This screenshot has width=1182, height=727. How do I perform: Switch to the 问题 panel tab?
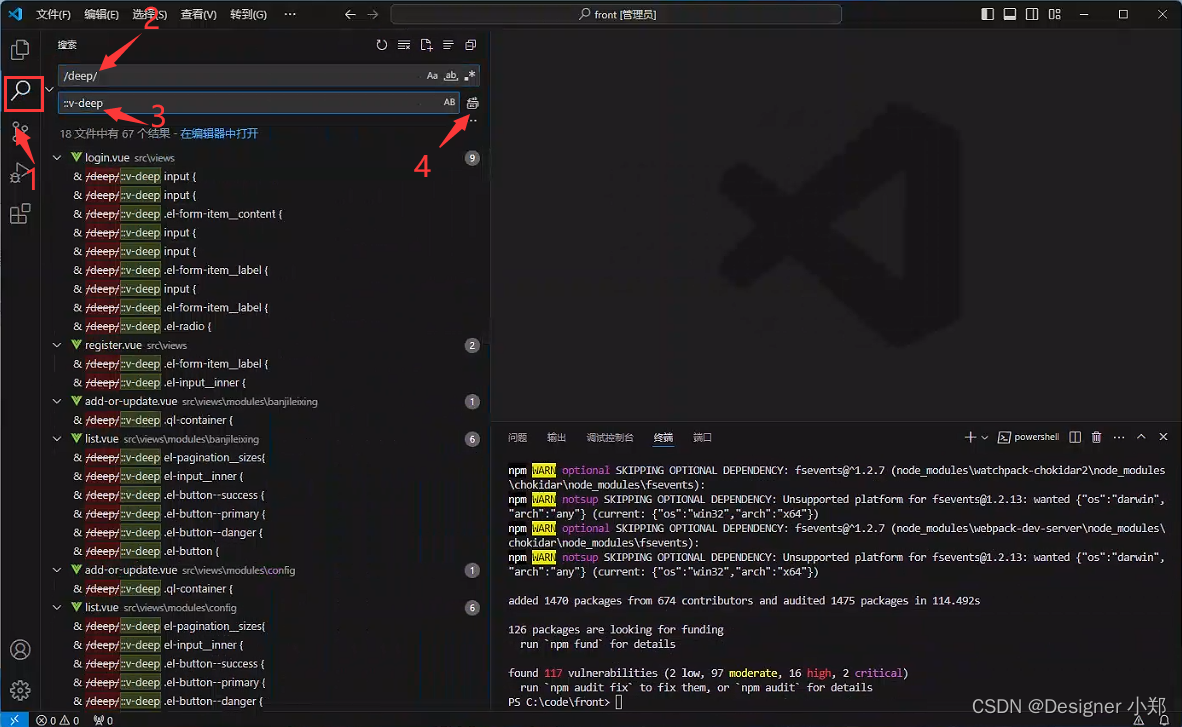click(517, 437)
